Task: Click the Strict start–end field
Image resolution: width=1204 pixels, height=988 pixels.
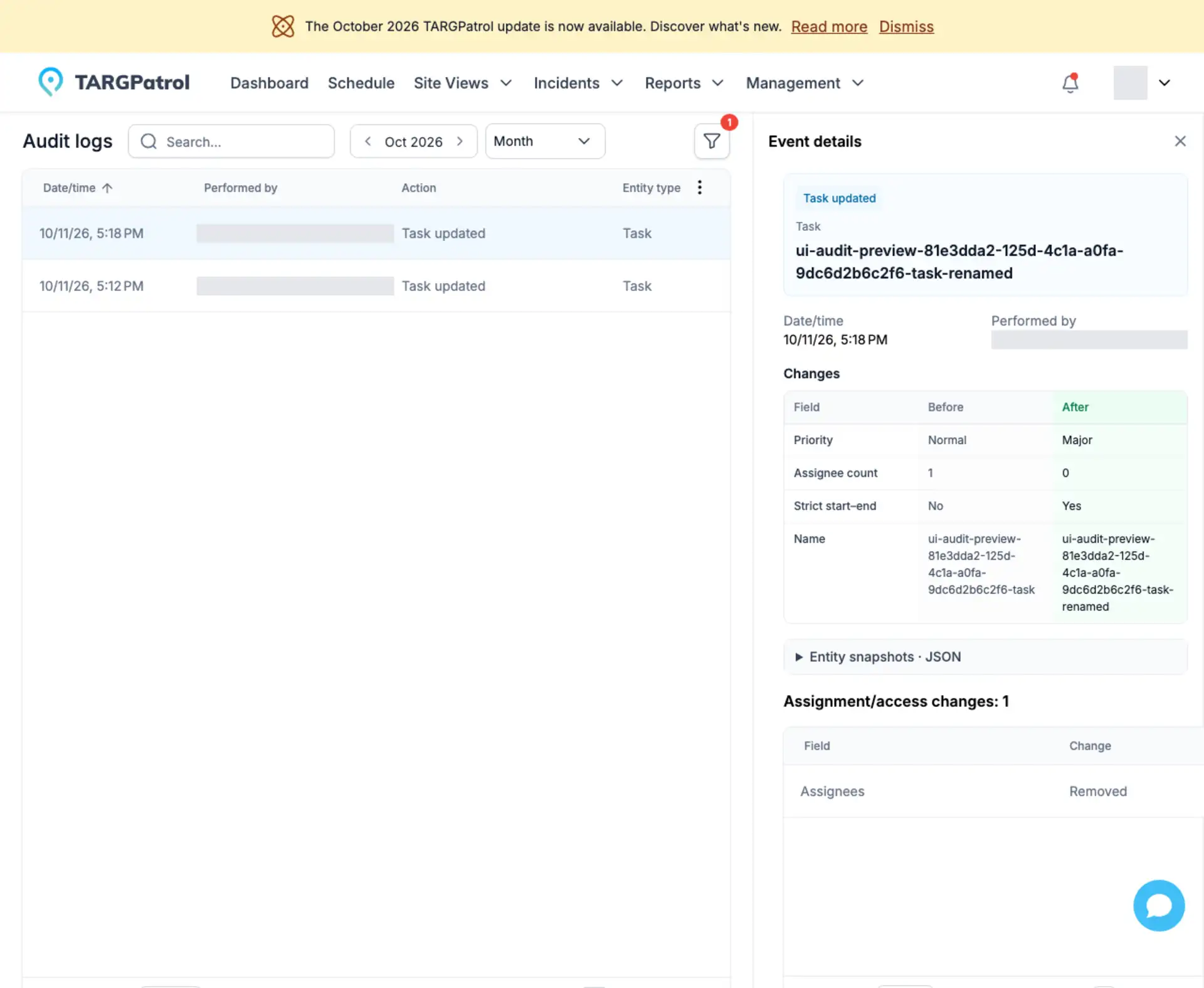Action: tap(835, 506)
